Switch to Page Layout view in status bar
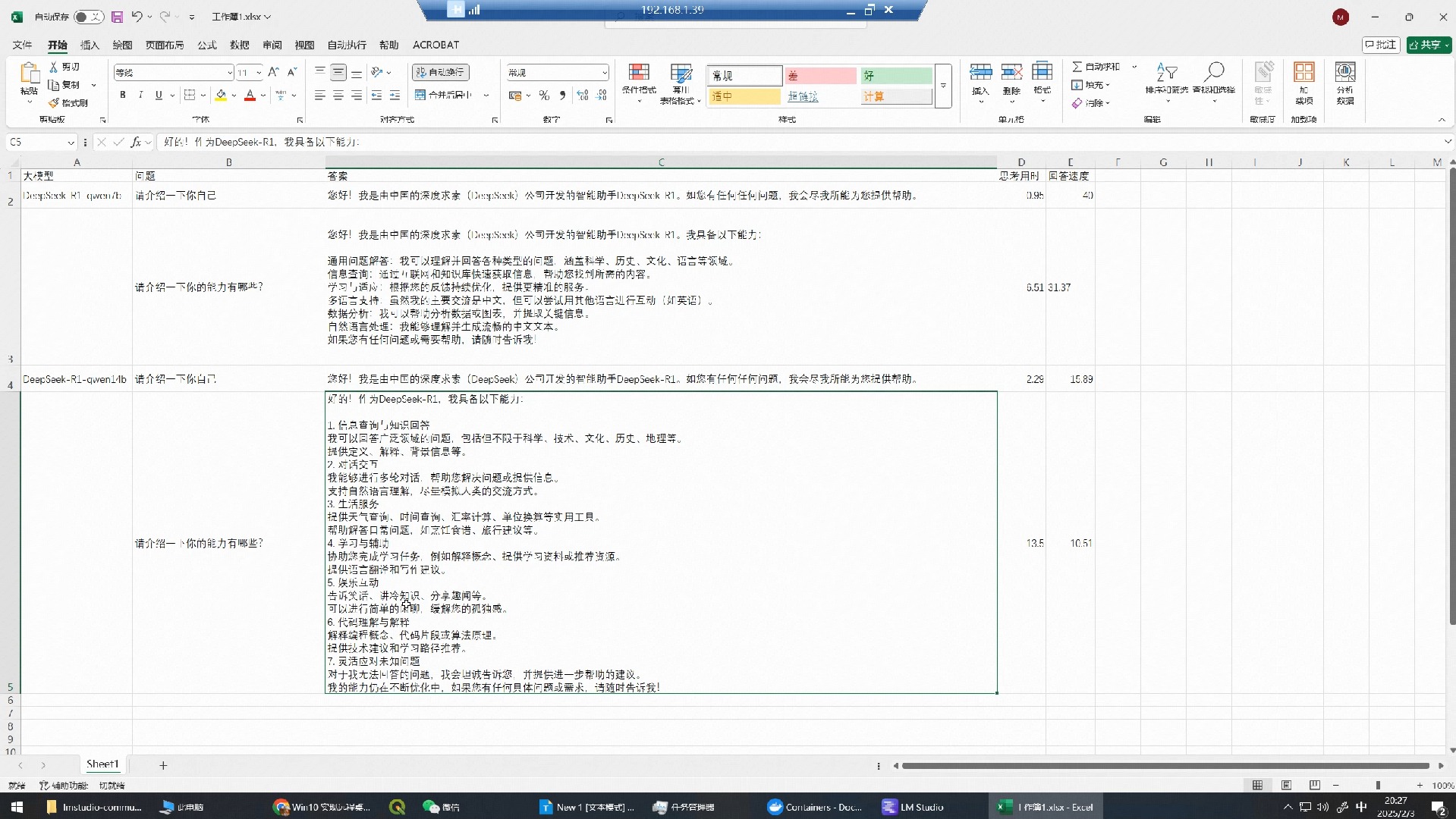 tap(1286, 786)
